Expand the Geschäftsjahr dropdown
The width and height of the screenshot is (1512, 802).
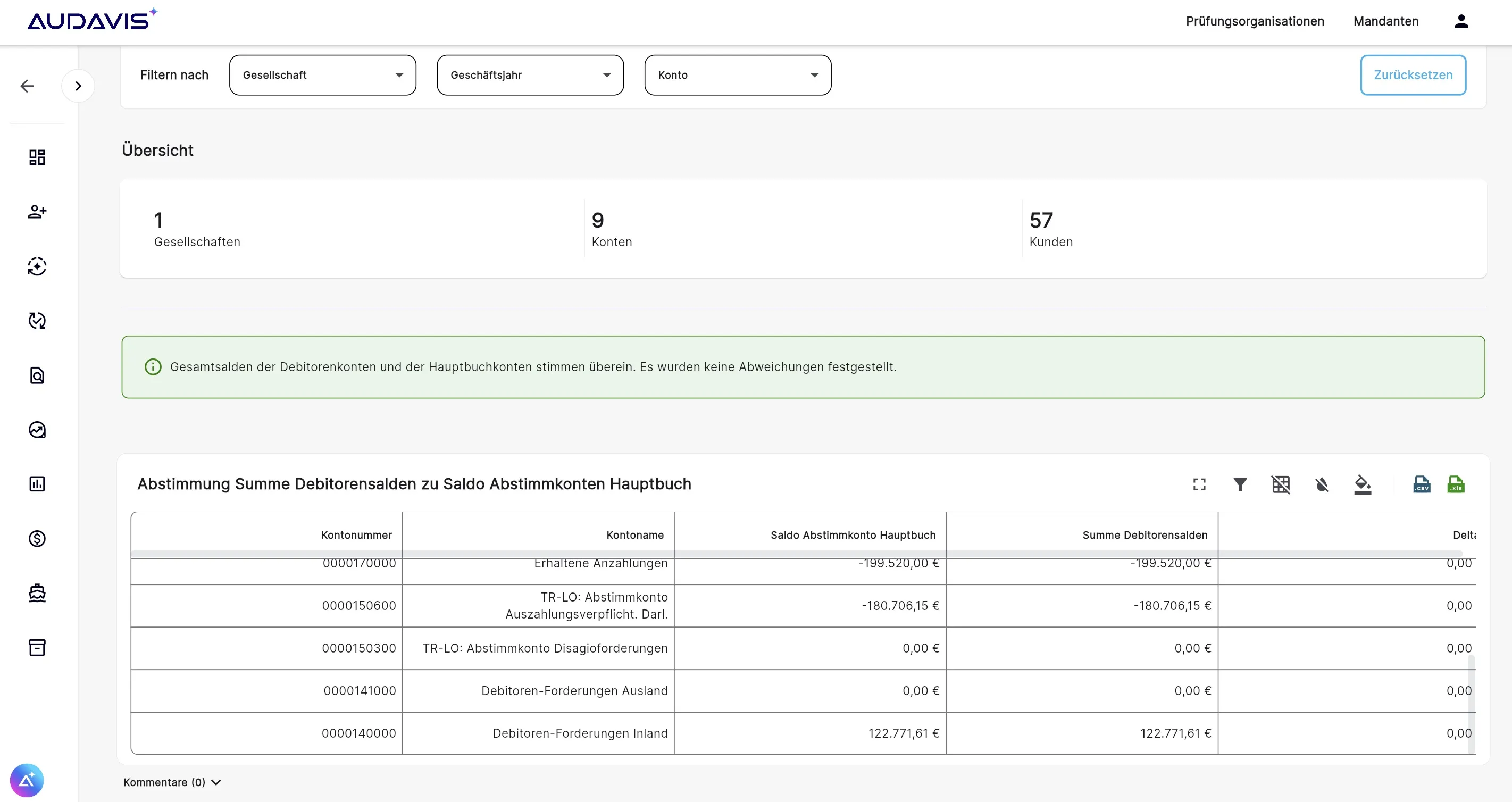tap(530, 74)
